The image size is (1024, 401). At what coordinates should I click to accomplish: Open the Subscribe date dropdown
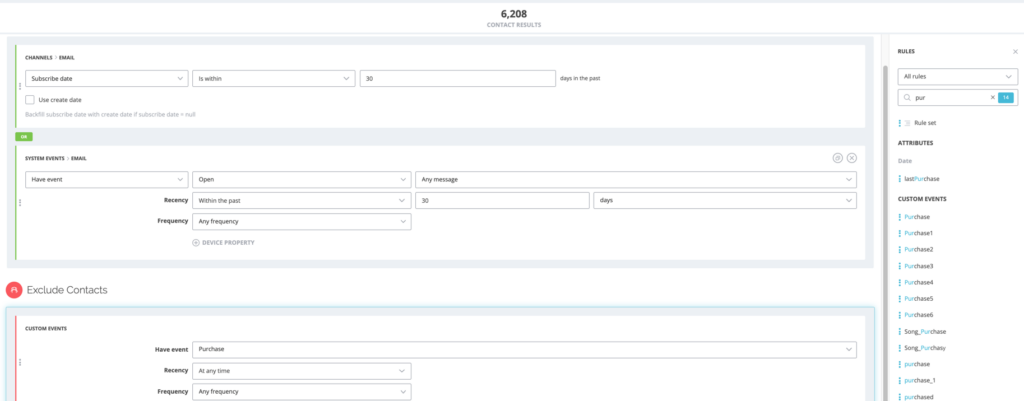pos(106,78)
